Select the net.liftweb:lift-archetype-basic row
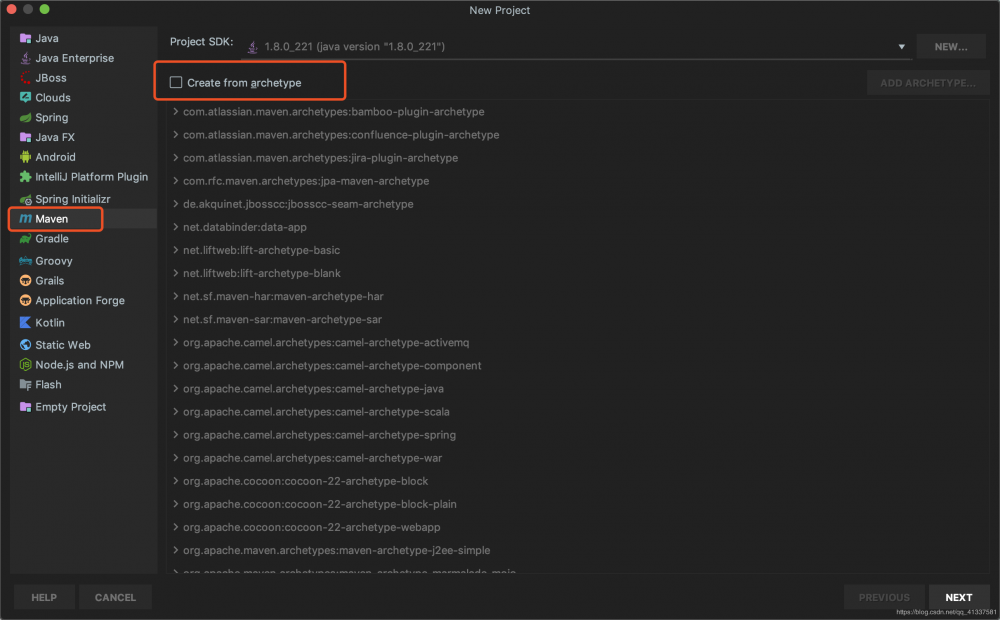 pyautogui.click(x=261, y=250)
